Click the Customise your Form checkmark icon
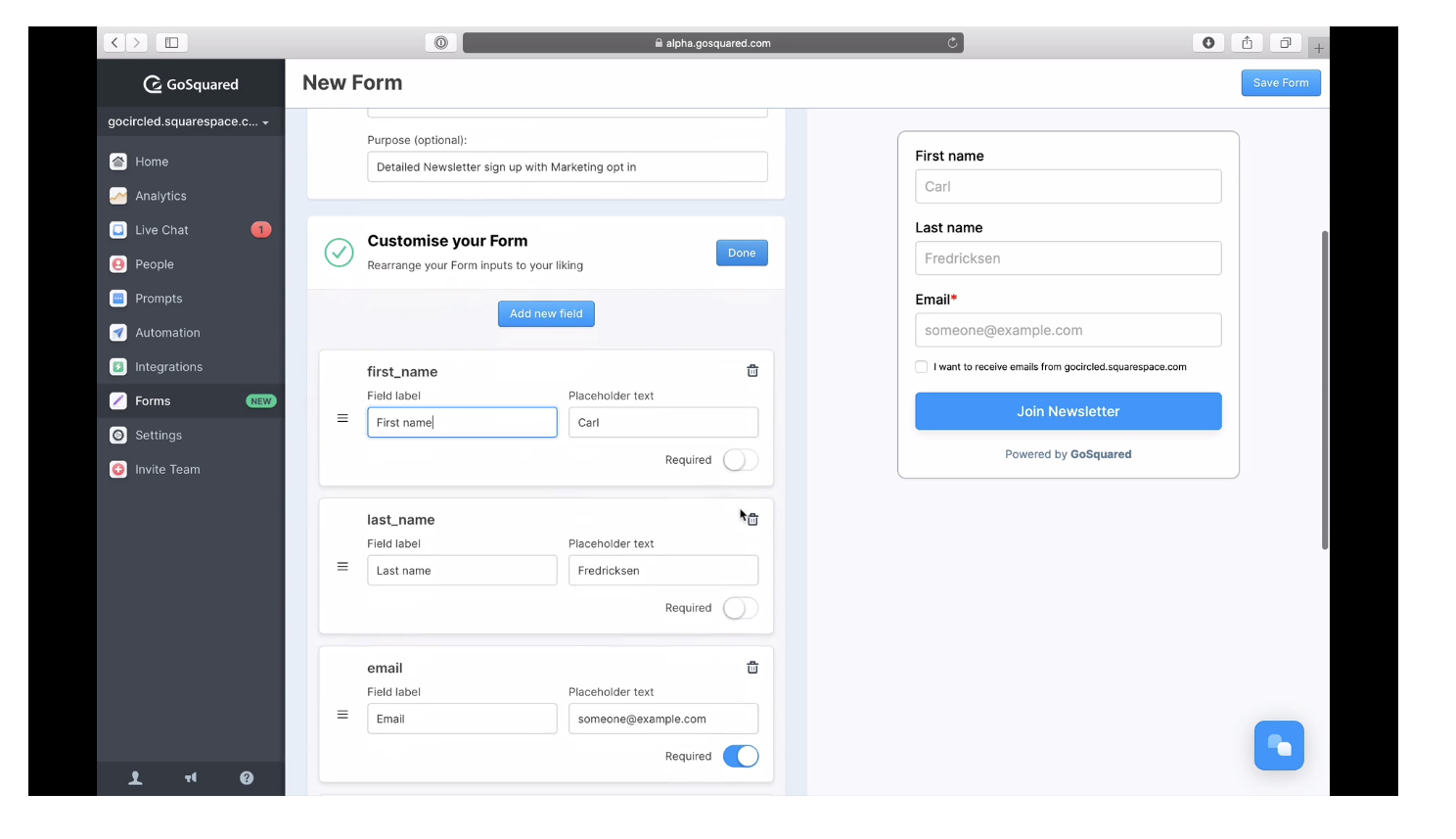The height and width of the screenshot is (839, 1456). (339, 253)
